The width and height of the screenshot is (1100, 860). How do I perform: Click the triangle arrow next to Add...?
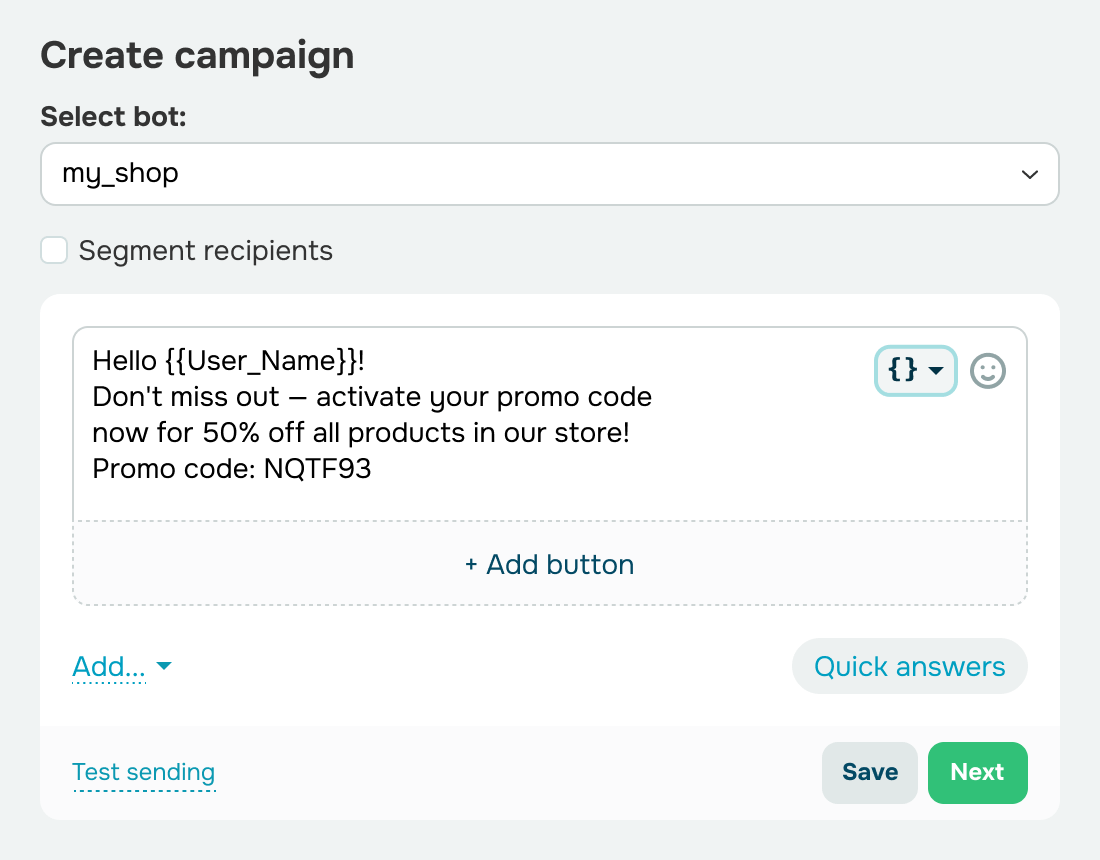click(x=164, y=666)
